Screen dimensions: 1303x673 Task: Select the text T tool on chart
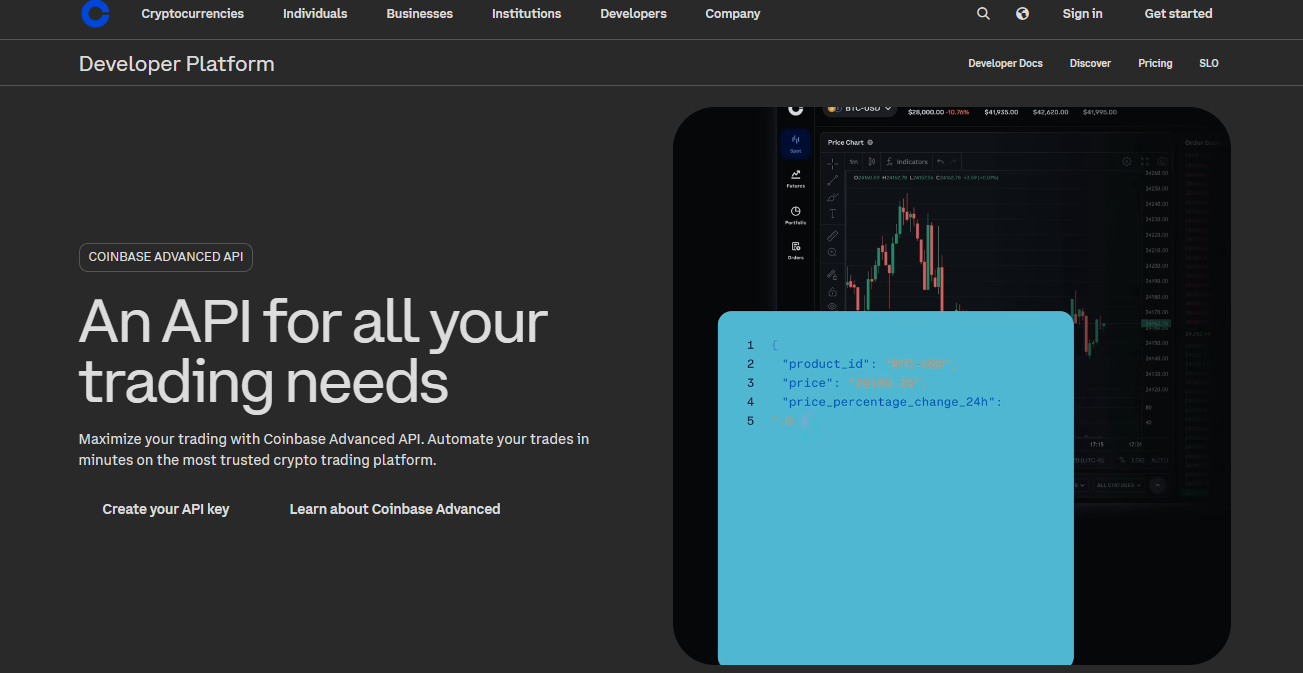click(x=832, y=214)
